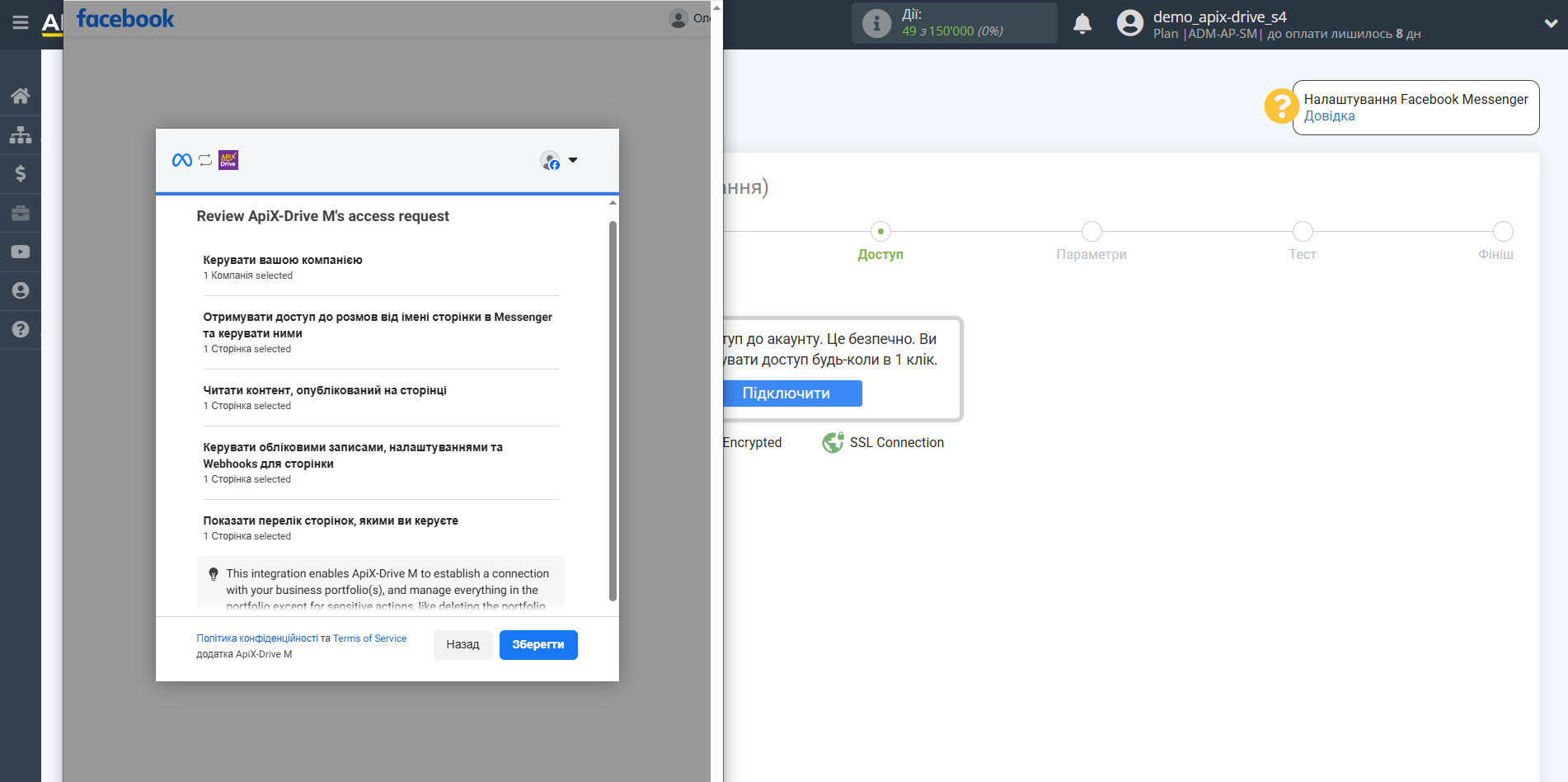The width and height of the screenshot is (1568, 782).
Task: Click the info icon beside Дії counter
Action: point(876,24)
